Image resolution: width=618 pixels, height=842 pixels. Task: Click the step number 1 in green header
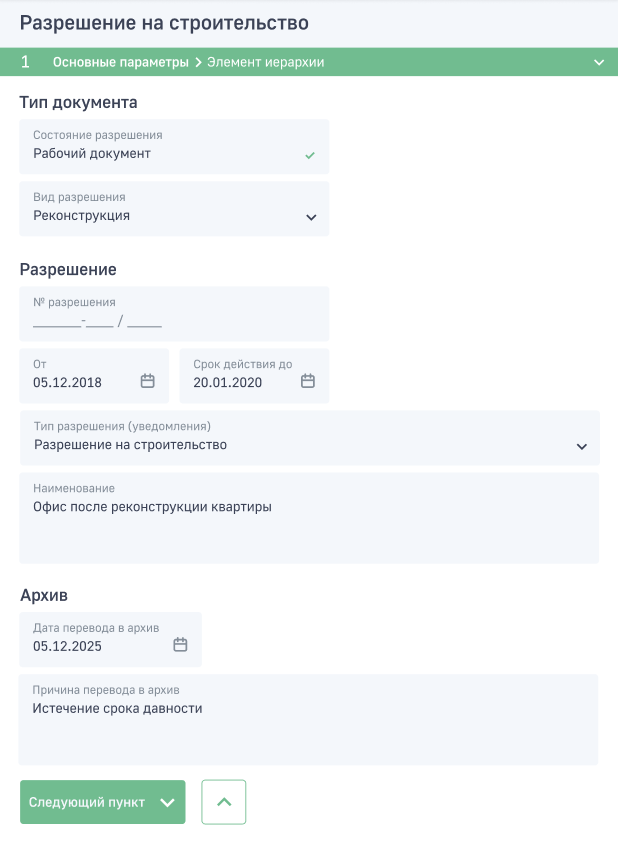(25, 62)
